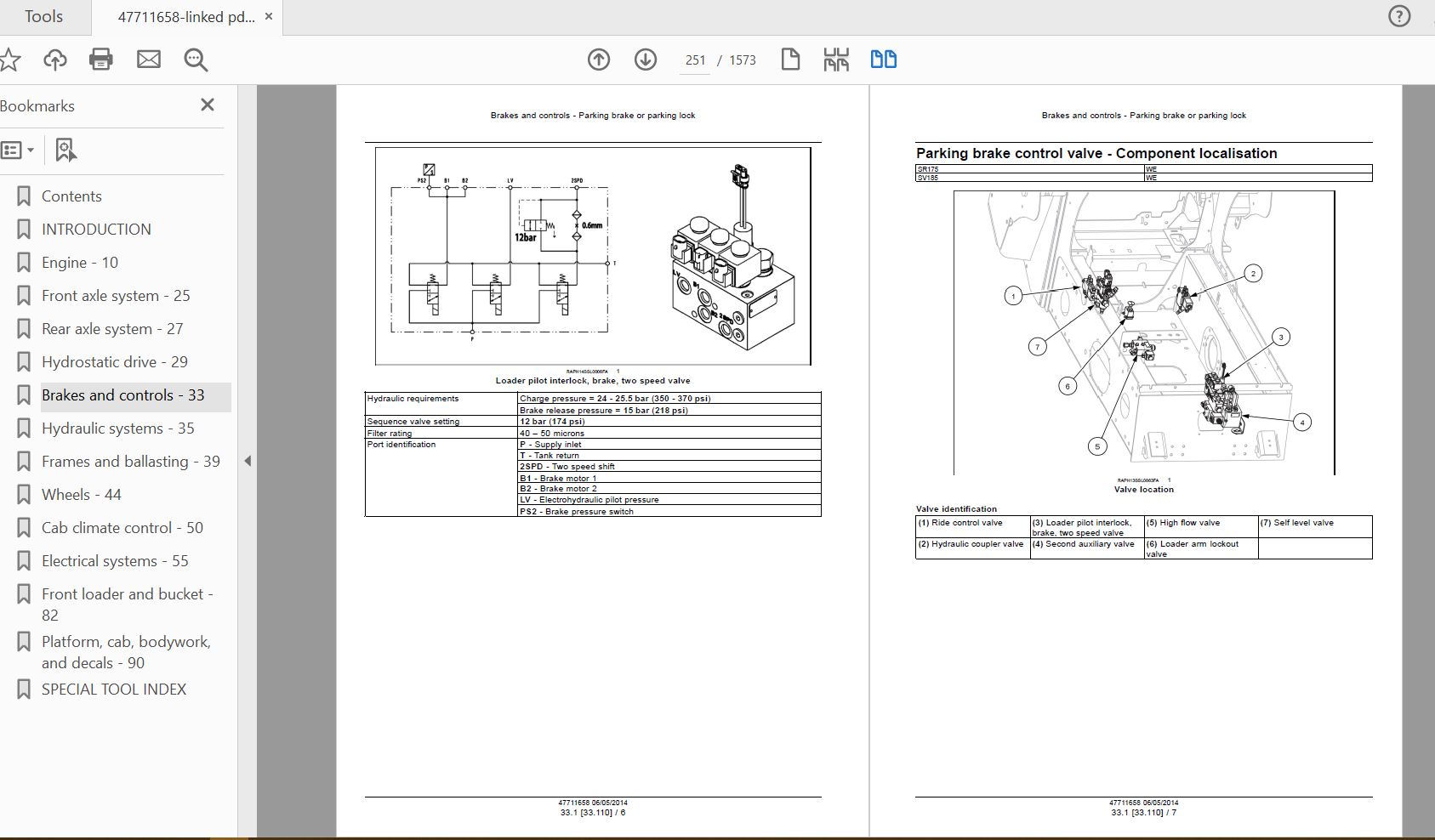Print the document using printer icon

click(x=101, y=60)
